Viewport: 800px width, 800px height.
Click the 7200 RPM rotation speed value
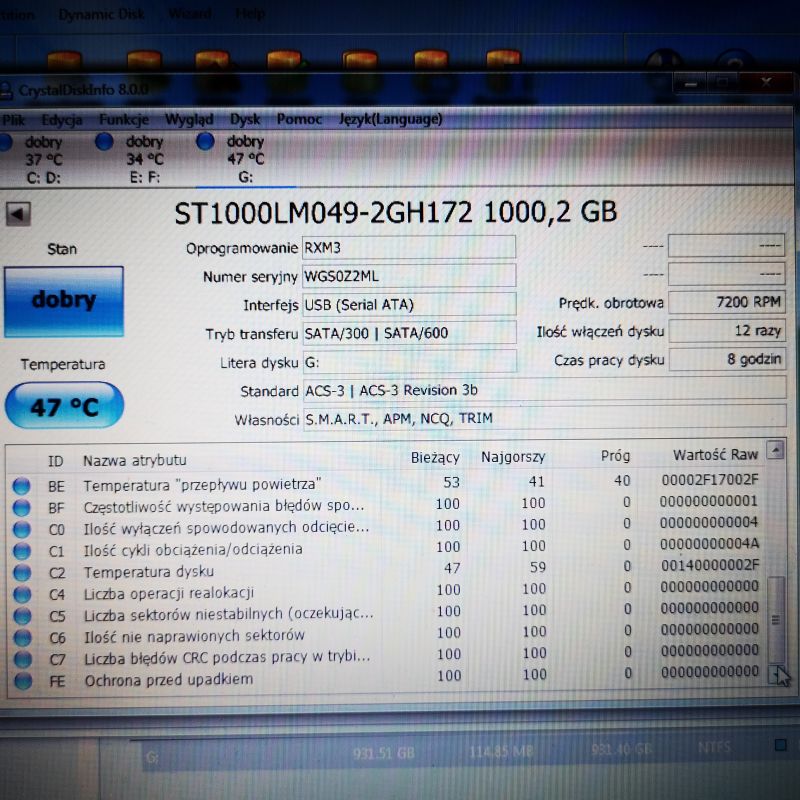(x=727, y=302)
